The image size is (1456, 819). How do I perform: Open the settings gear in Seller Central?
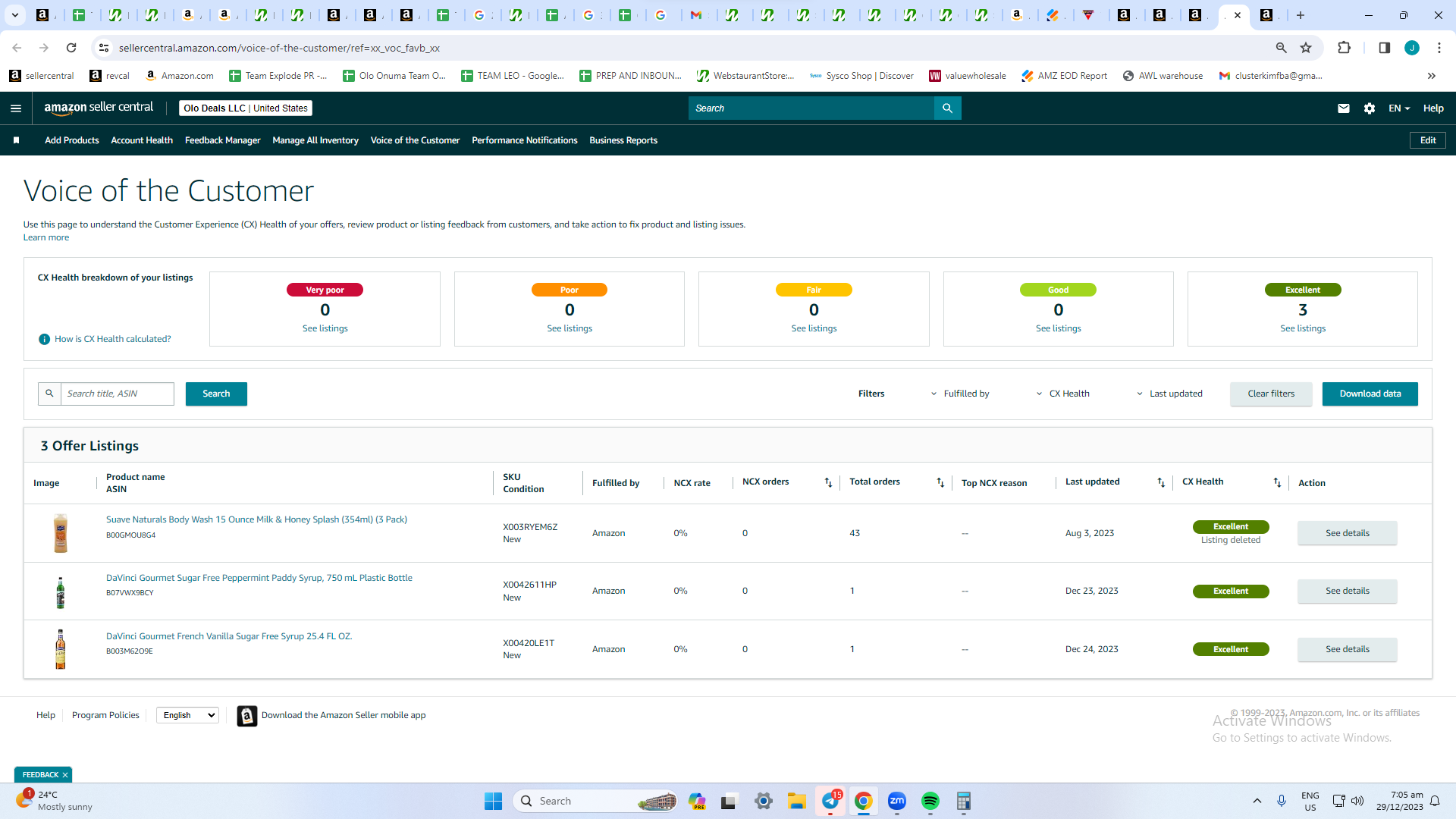coord(1370,108)
